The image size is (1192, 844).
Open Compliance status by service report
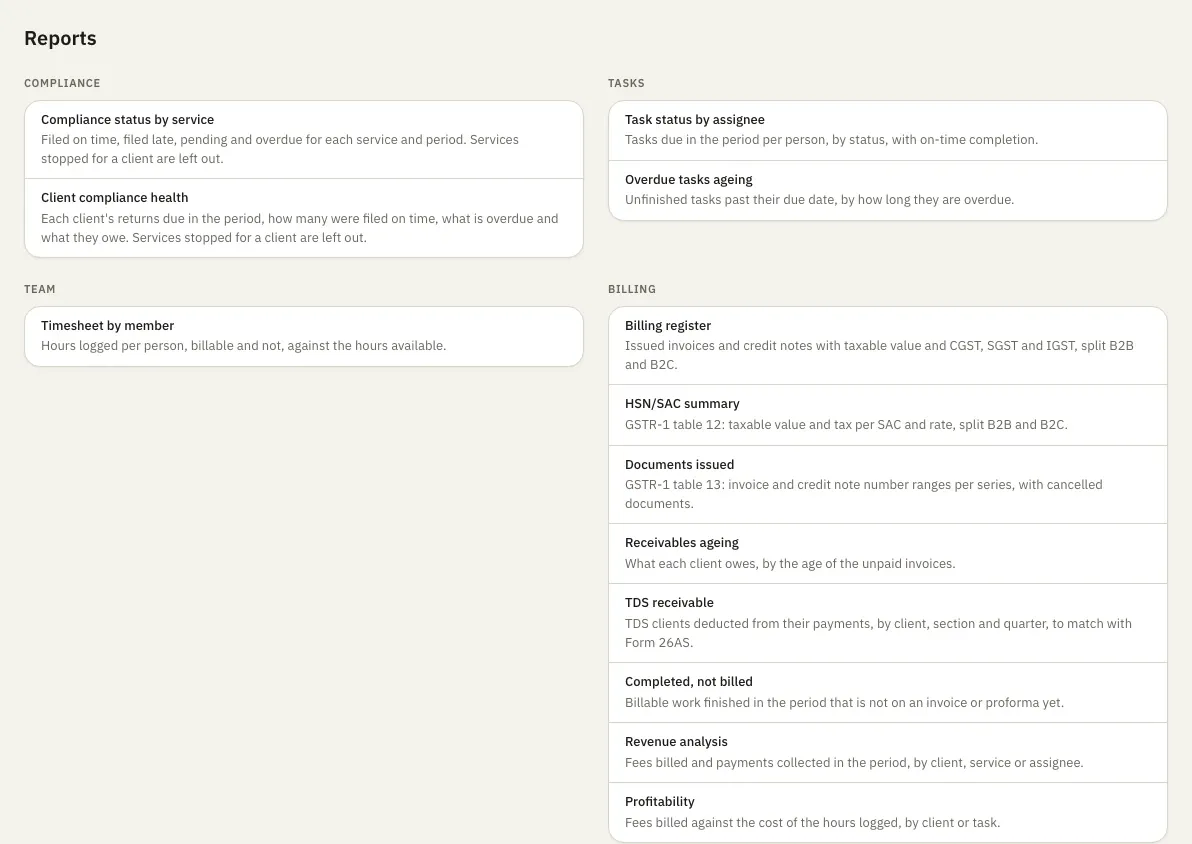(303, 139)
